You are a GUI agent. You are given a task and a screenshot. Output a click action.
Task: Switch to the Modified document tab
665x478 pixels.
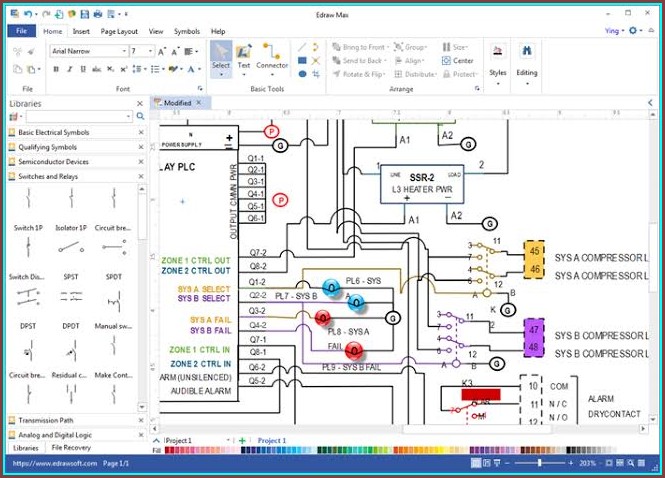[178, 103]
